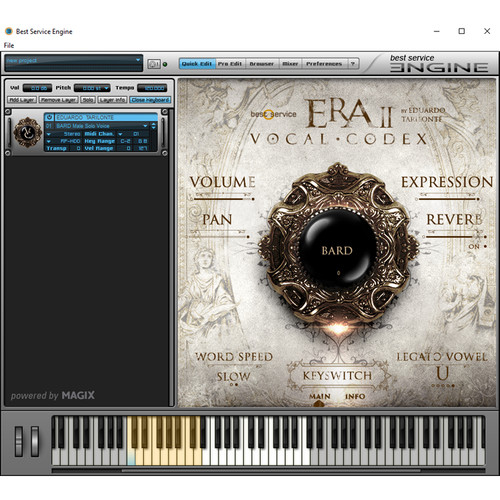This screenshot has width=500, height=500.
Task: Click the KEYSWITCH button
Action: click(337, 376)
